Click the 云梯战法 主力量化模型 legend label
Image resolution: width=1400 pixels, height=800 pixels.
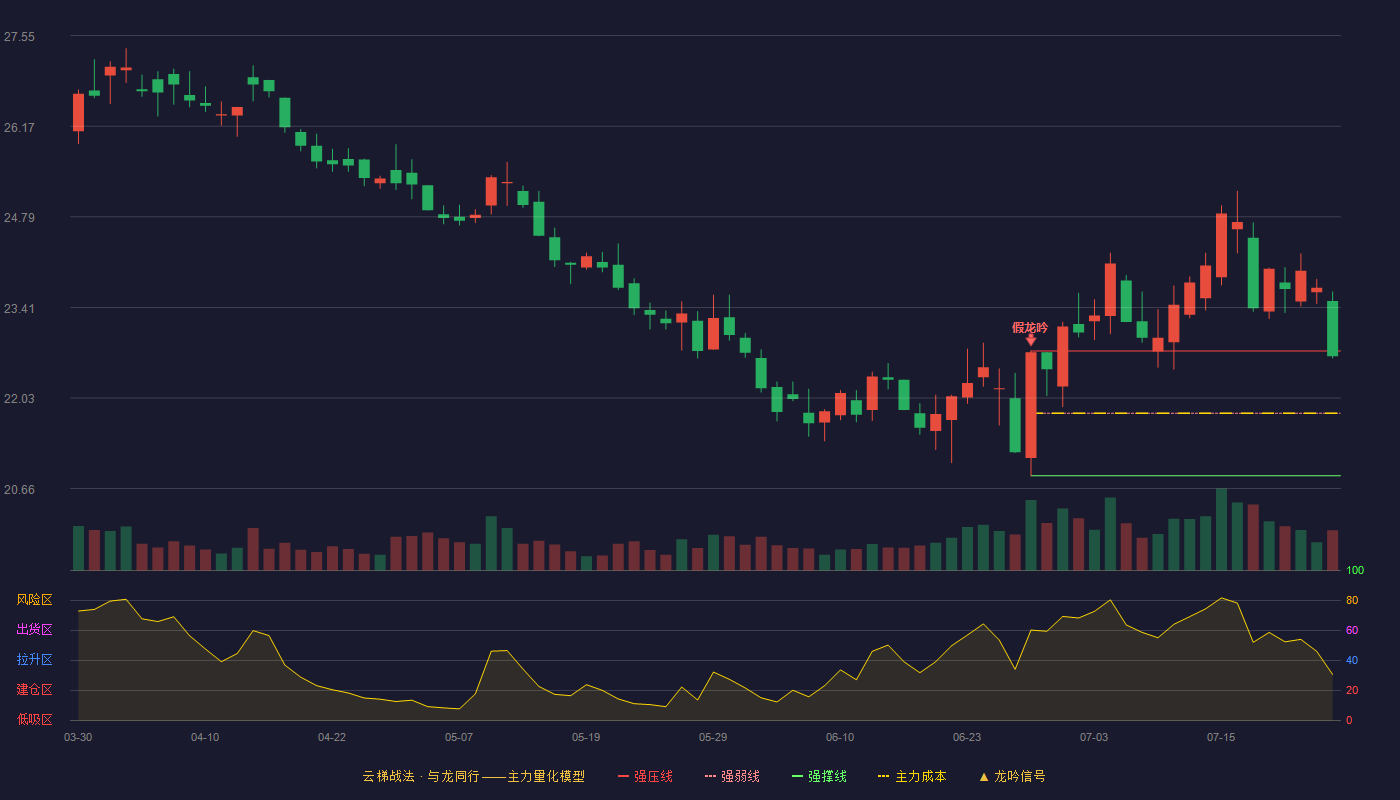[x=473, y=776]
